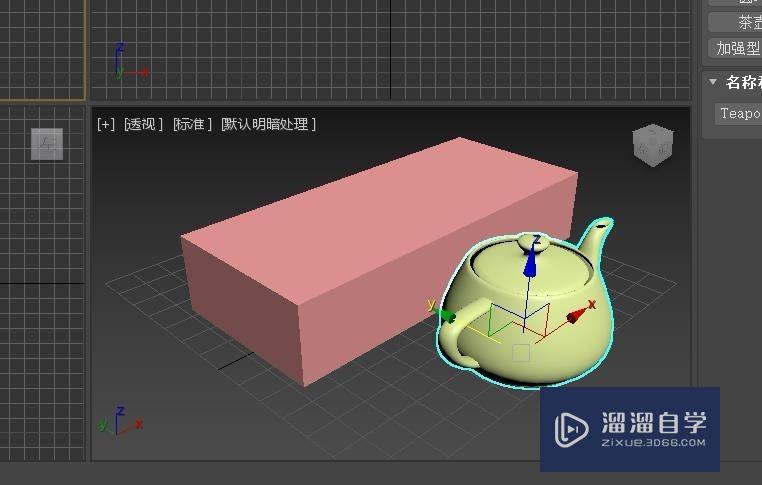Image resolution: width=762 pixels, height=485 pixels.
Task: Click the red X axis arrow of gizmo
Action: 578,315
